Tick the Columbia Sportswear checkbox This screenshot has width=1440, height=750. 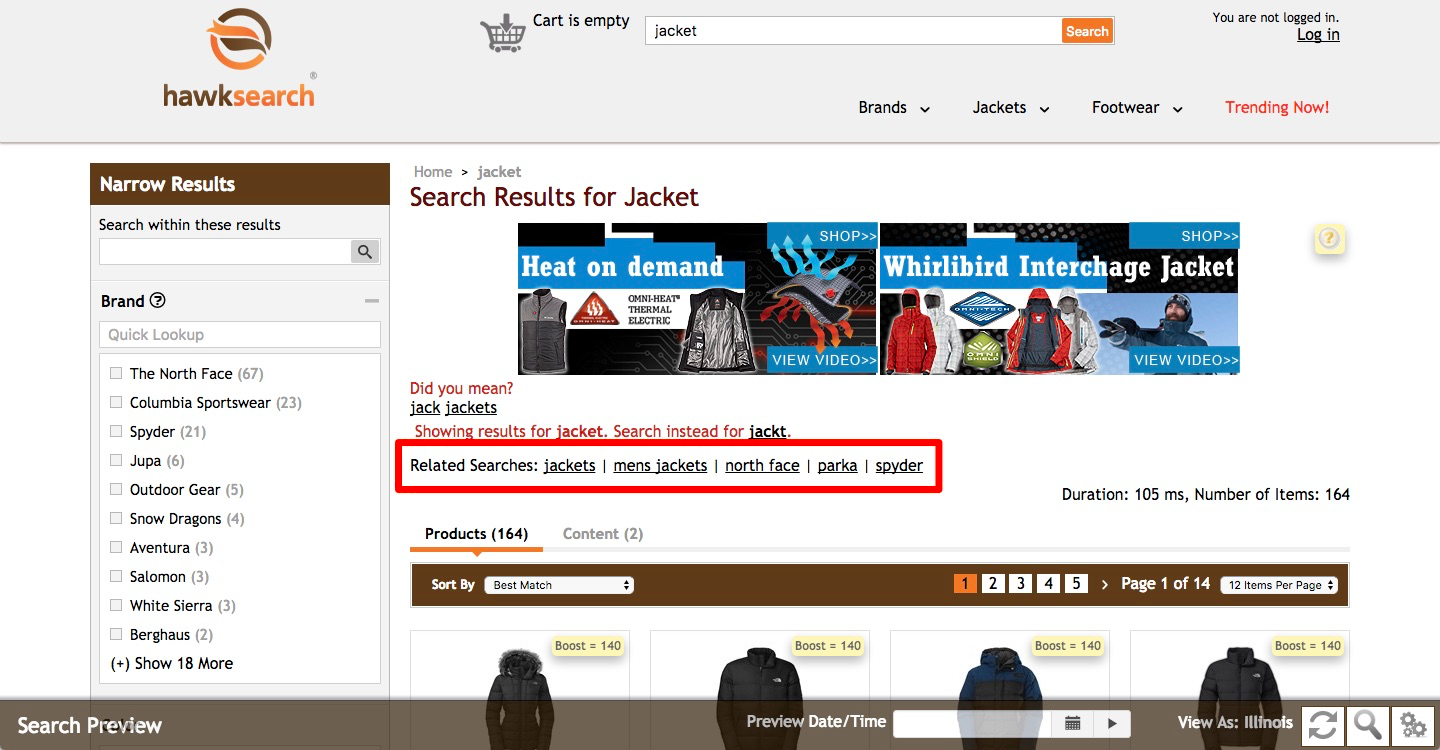click(116, 402)
